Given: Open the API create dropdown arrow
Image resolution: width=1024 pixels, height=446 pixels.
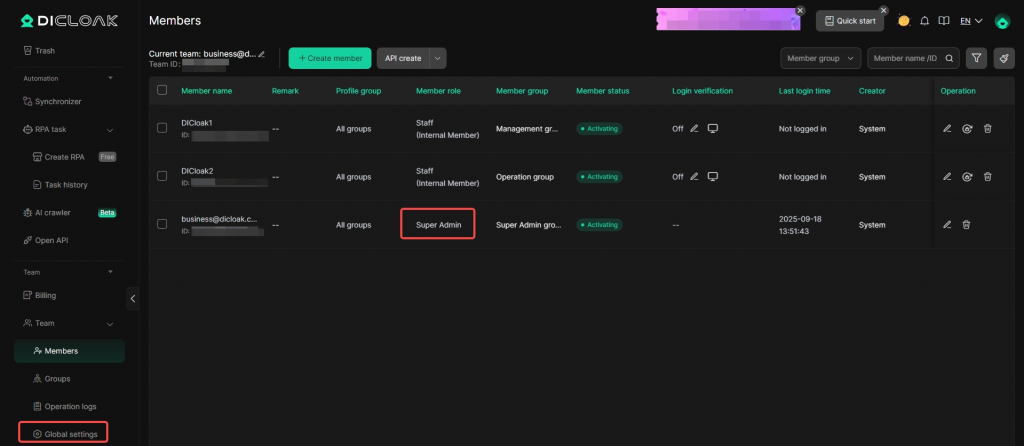Looking at the screenshot, I should pos(437,58).
